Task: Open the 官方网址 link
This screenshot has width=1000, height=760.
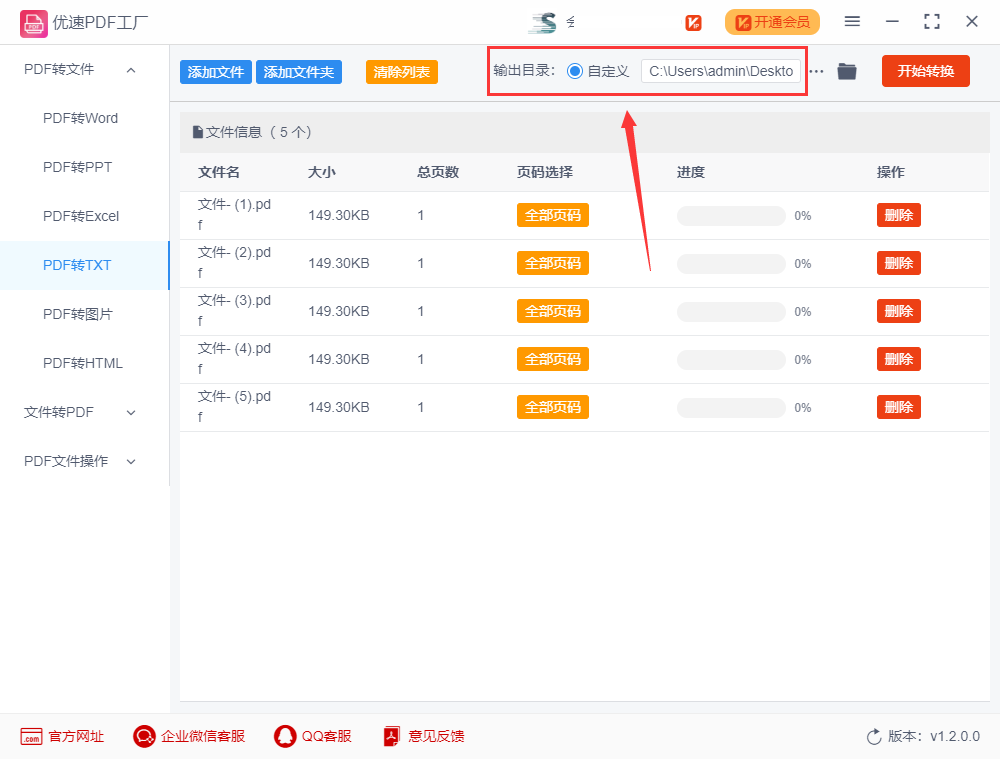Action: 77,736
